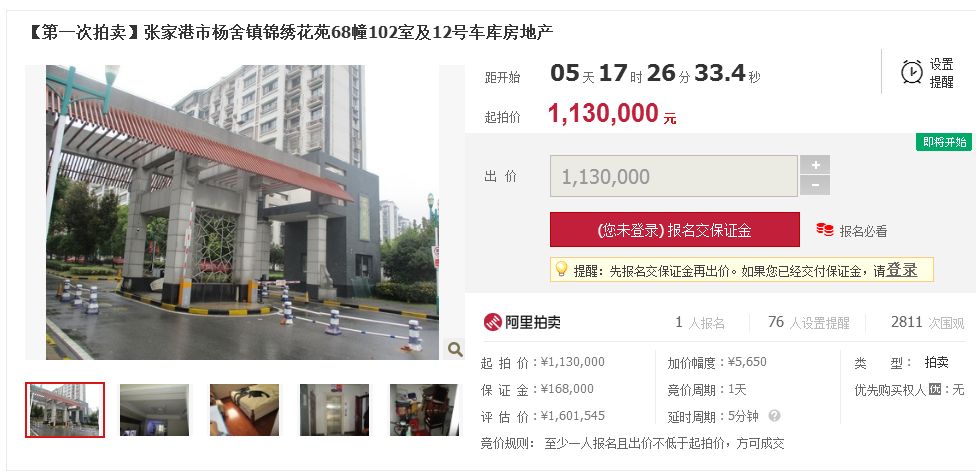Select the second living room thumbnail
This screenshot has height=476, width=976.
(x=154, y=410)
